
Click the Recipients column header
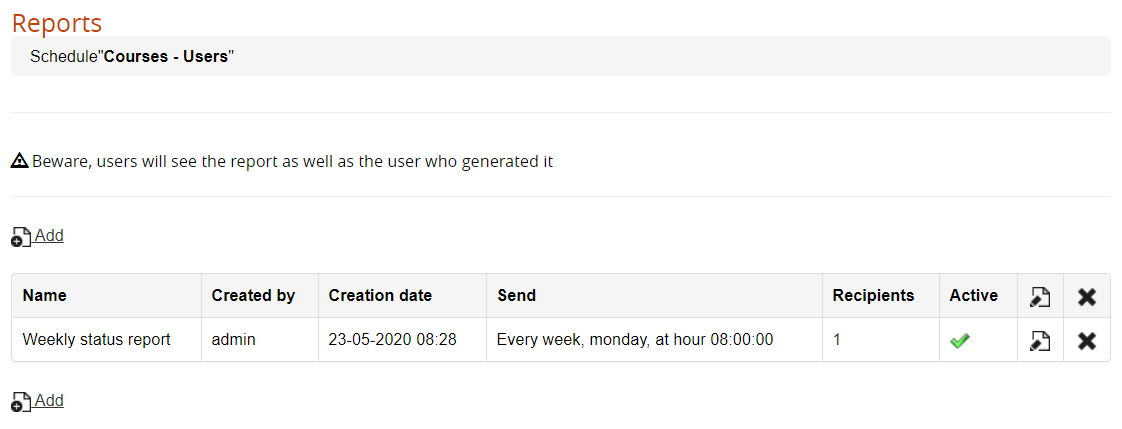[873, 295]
